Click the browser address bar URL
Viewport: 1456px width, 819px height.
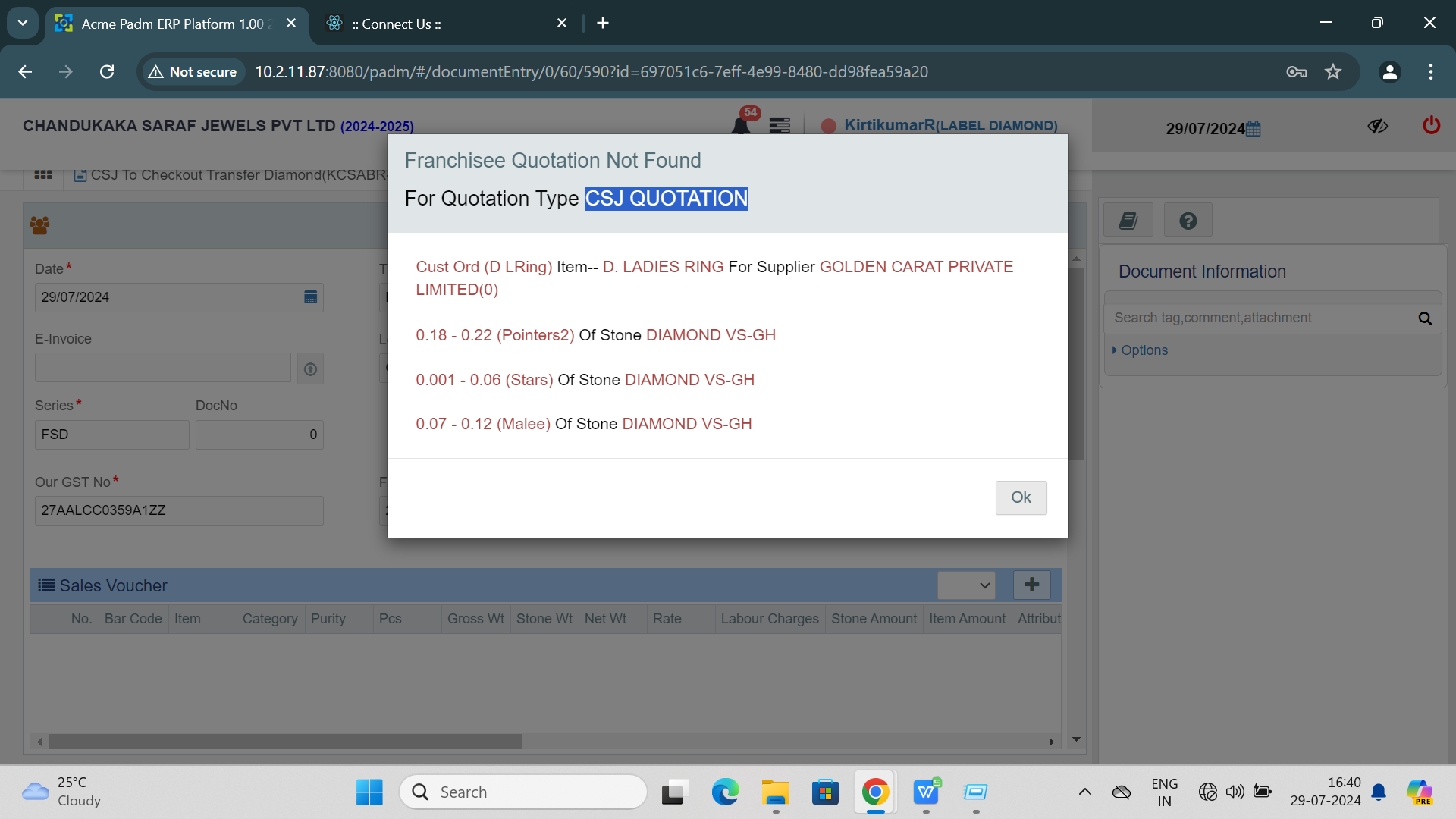[591, 71]
